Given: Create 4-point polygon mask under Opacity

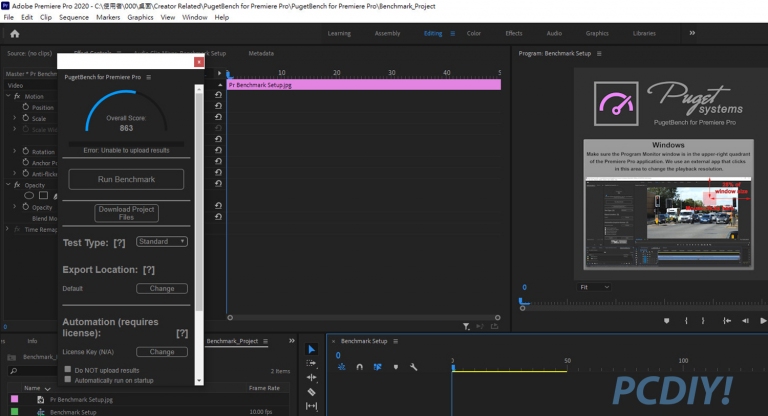Looking at the screenshot, I should point(44,196).
